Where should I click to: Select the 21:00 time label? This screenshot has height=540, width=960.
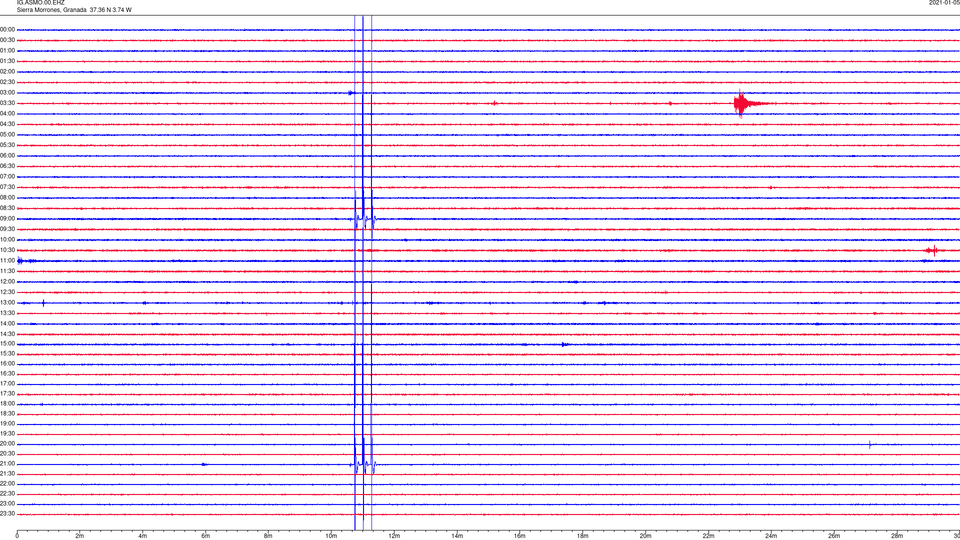7,463
